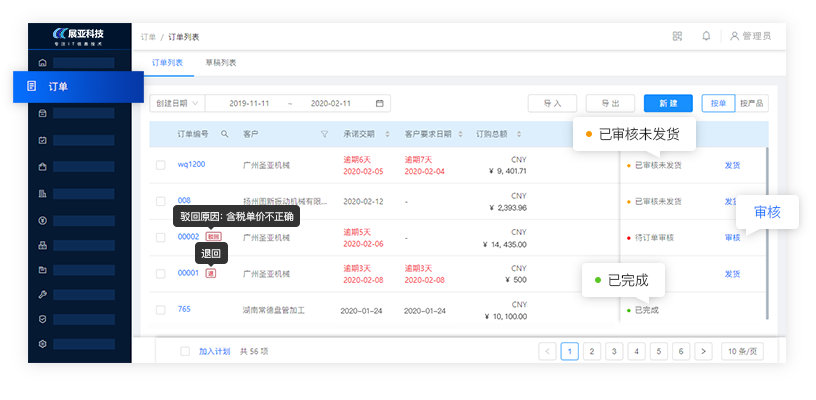The image size is (816, 400).
Task: Open the yen currency sidebar icon
Action: [43, 221]
